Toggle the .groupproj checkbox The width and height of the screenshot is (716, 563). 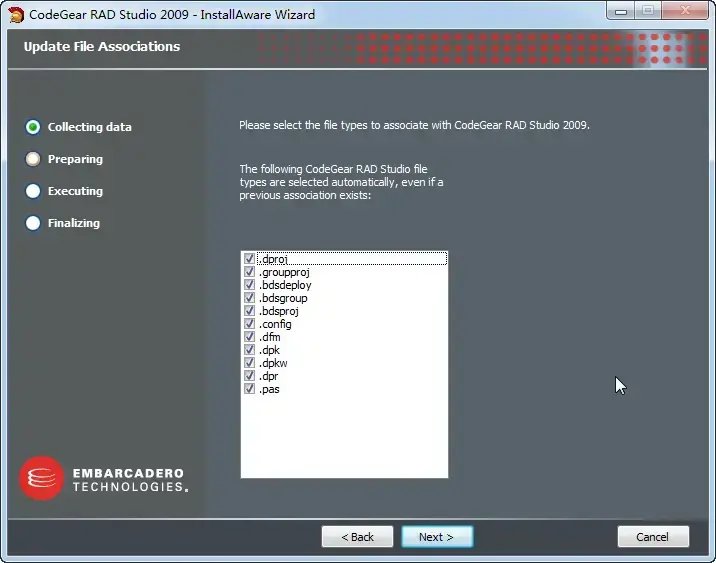[x=249, y=272]
